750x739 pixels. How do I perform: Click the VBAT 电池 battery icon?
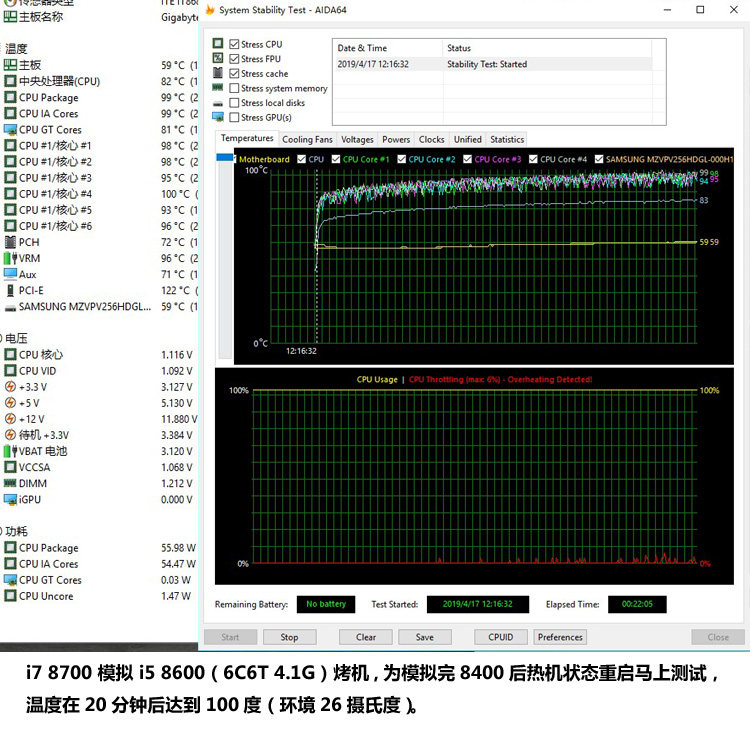10,451
